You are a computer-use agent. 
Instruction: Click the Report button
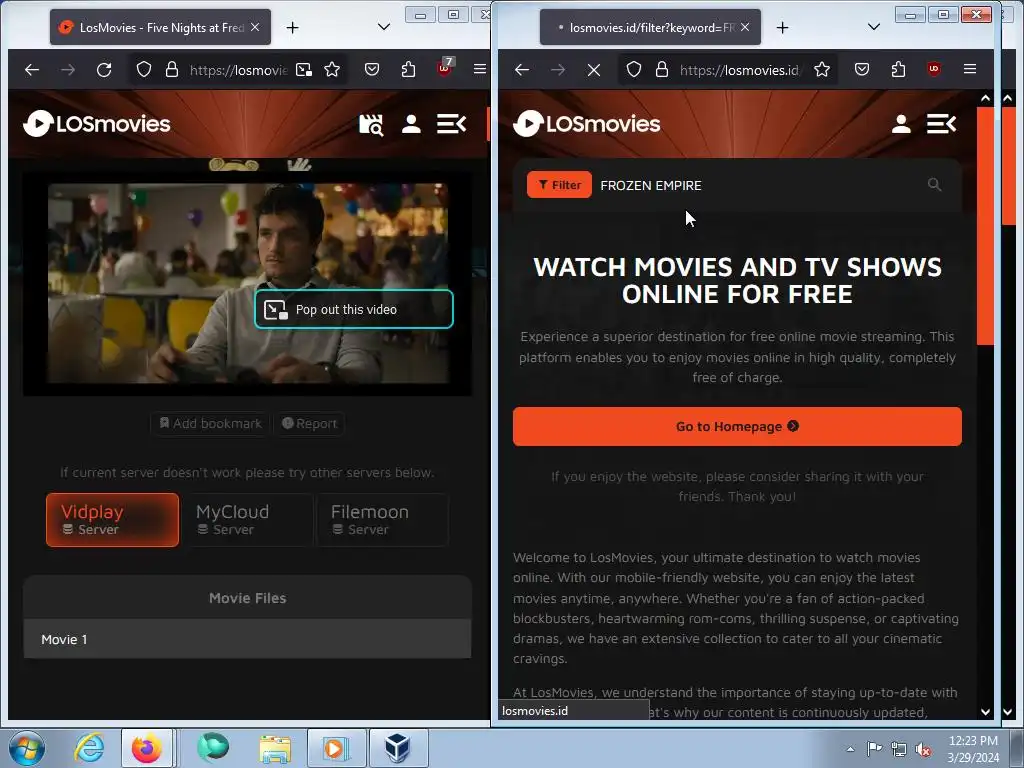pos(310,423)
